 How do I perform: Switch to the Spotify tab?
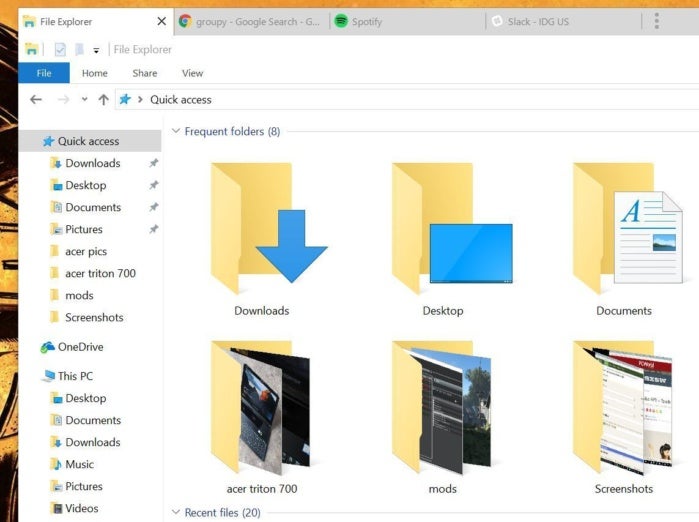(407, 21)
